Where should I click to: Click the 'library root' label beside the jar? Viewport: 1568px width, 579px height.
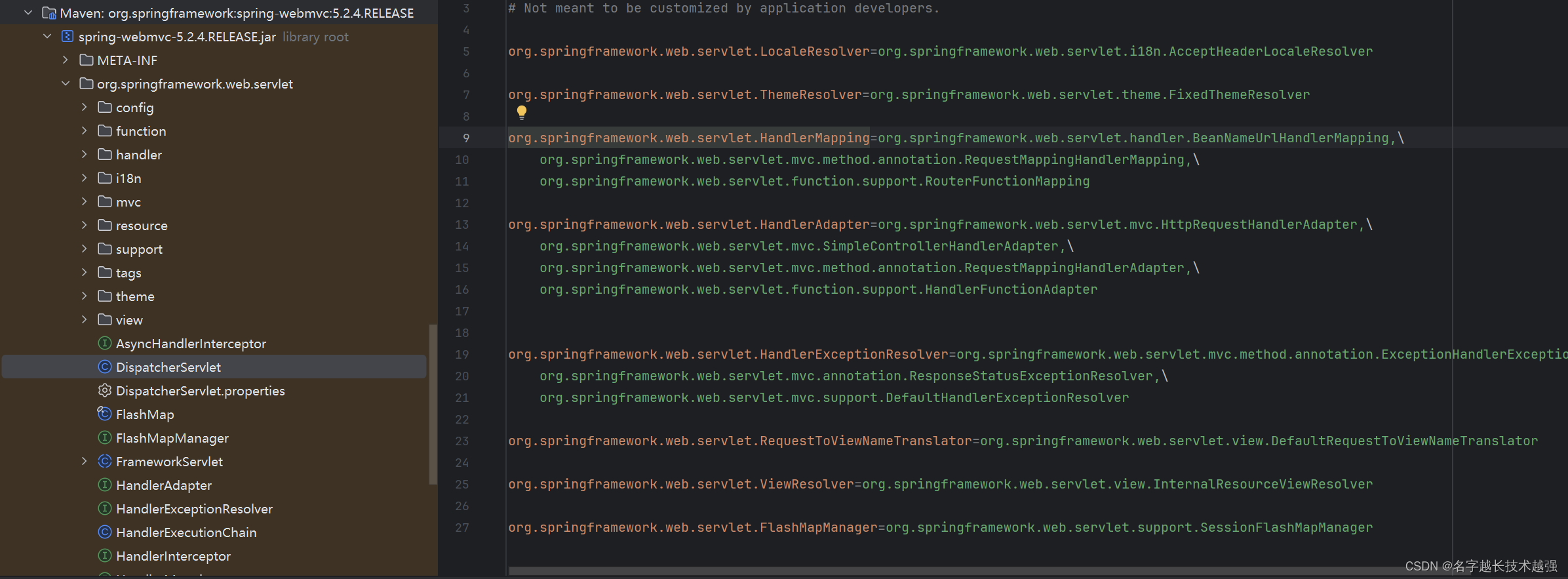coord(315,37)
